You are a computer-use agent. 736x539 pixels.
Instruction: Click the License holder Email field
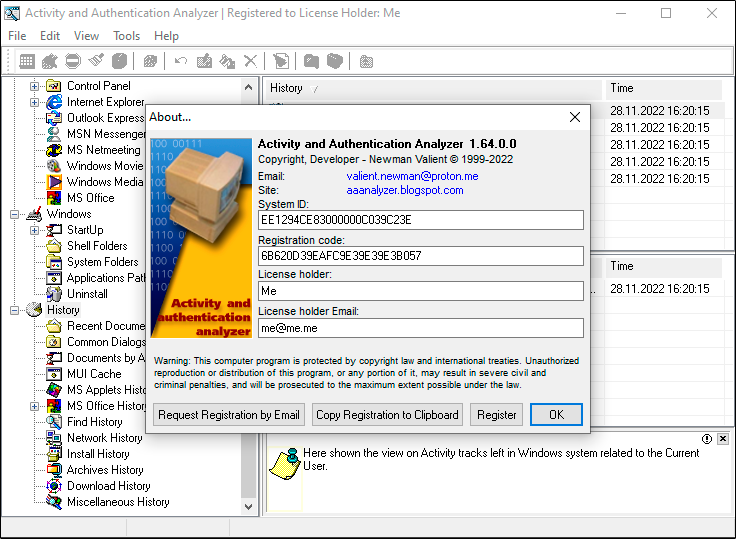pos(421,328)
